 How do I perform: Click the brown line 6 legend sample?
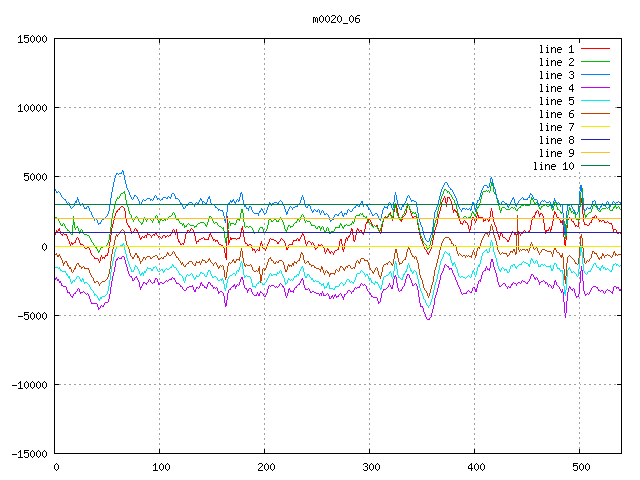(x=595, y=114)
